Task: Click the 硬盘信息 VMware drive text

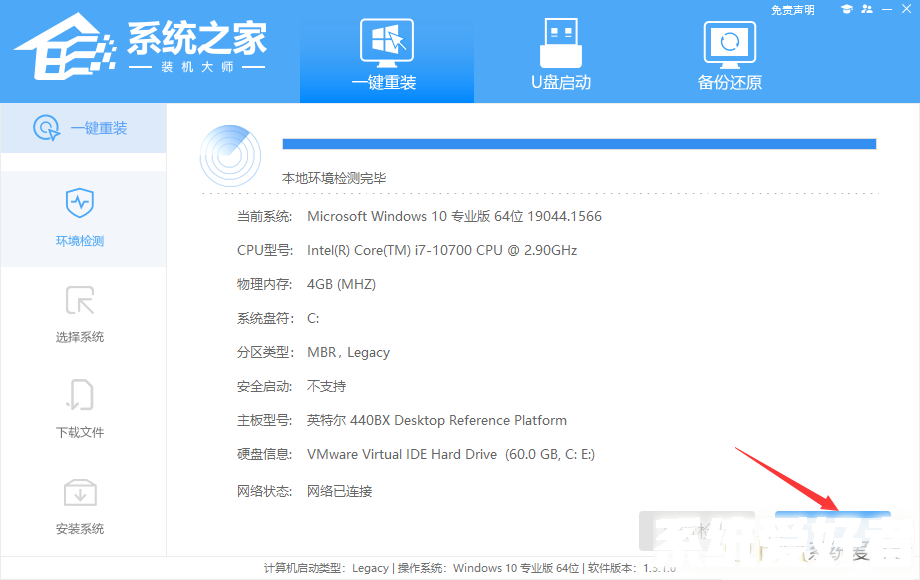Action: (x=451, y=454)
